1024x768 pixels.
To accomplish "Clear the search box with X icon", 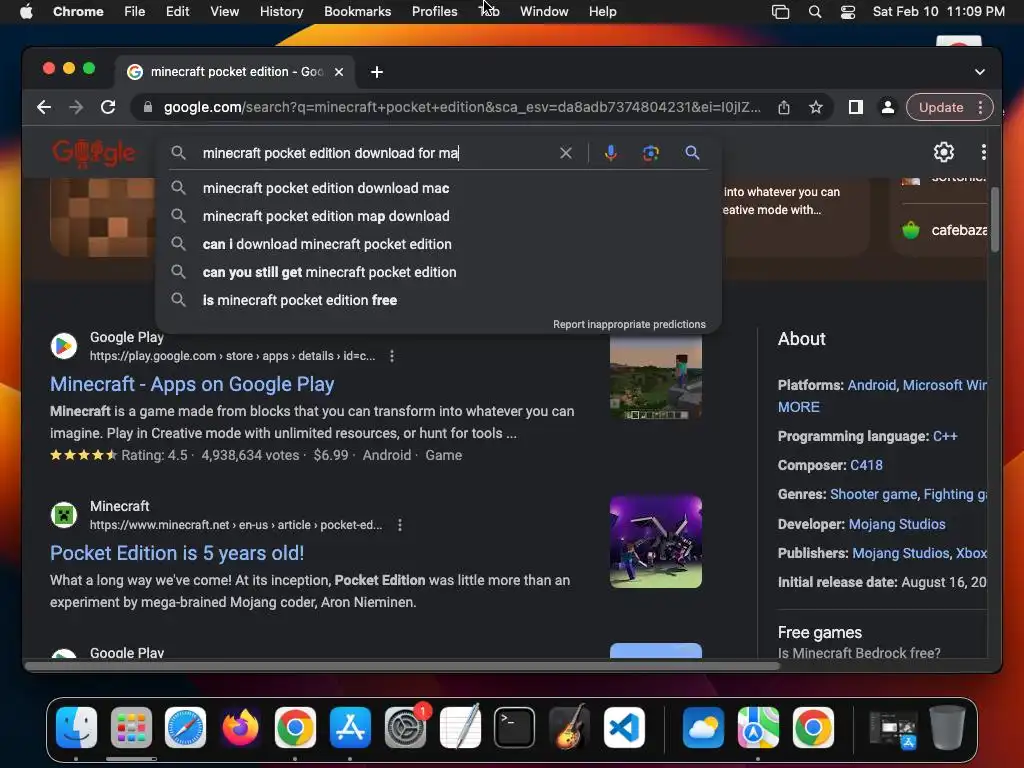I will (566, 153).
